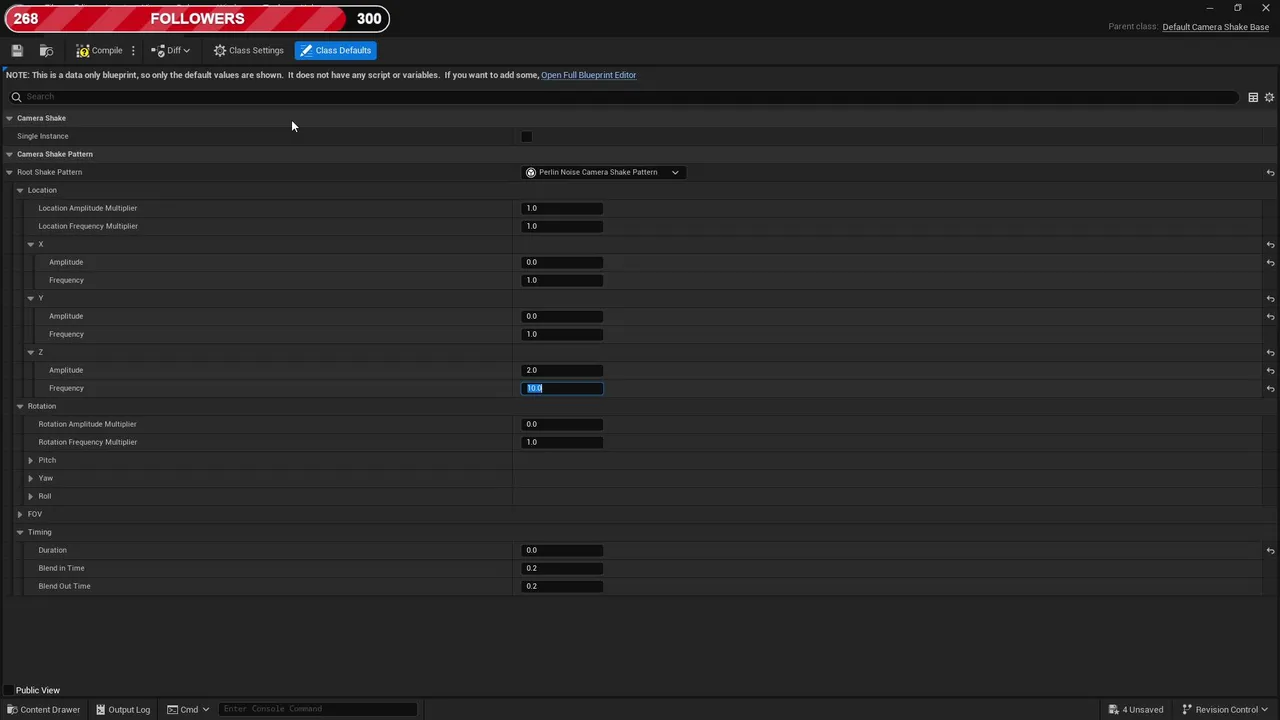Open Perlin Noise Camera Shake Pattern dropdown
Image resolution: width=1280 pixels, height=720 pixels.
pyautogui.click(x=603, y=172)
